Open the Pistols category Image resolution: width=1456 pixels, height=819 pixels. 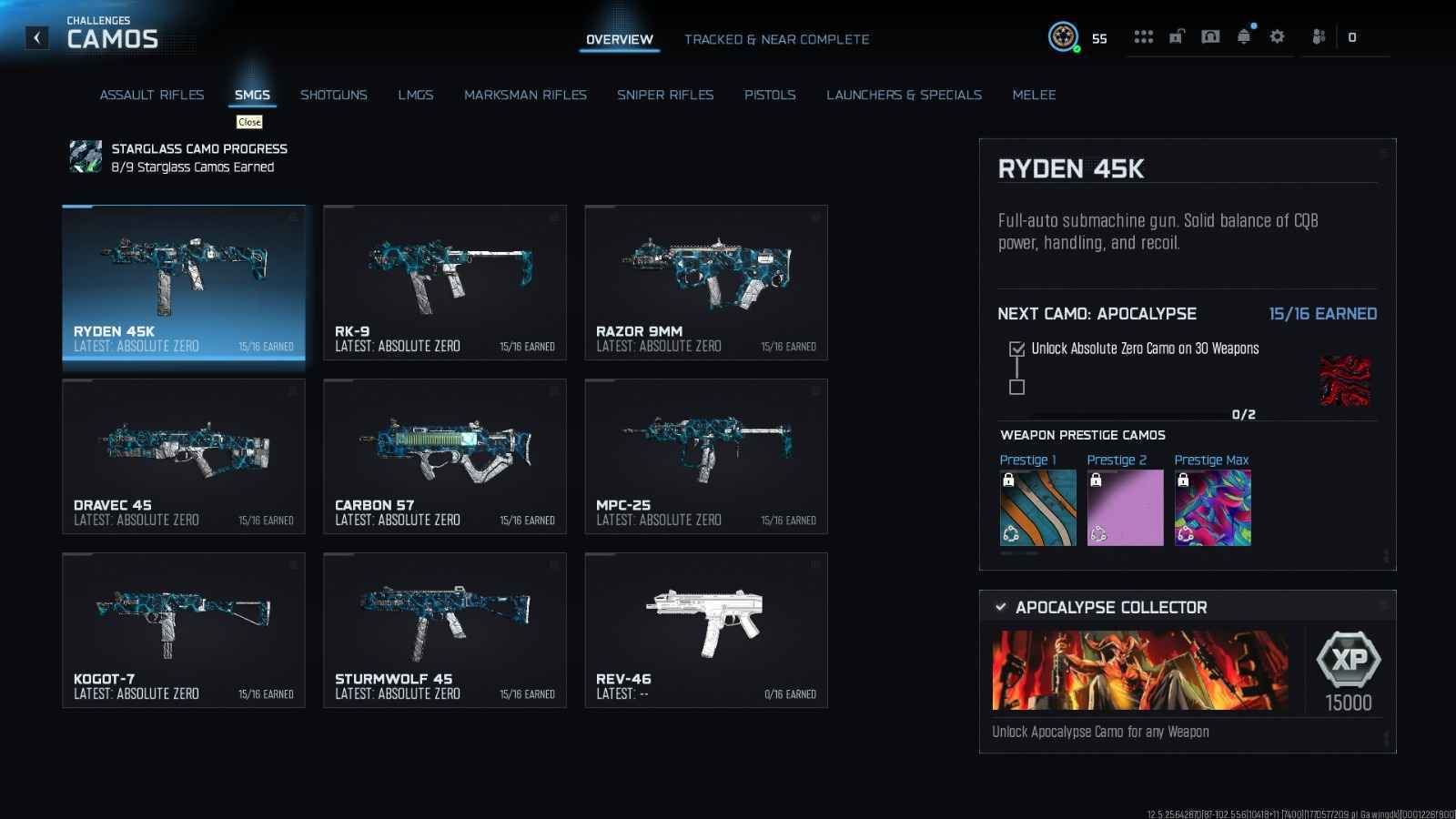tap(770, 95)
